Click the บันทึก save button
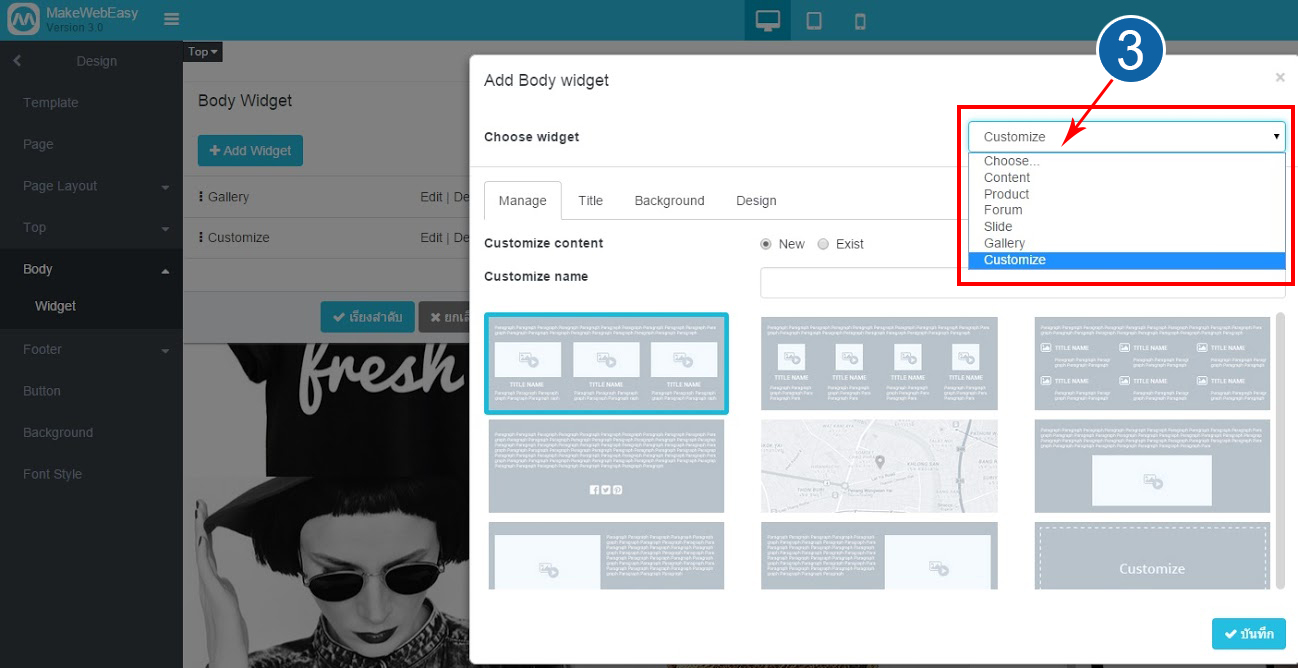 pos(1247,633)
